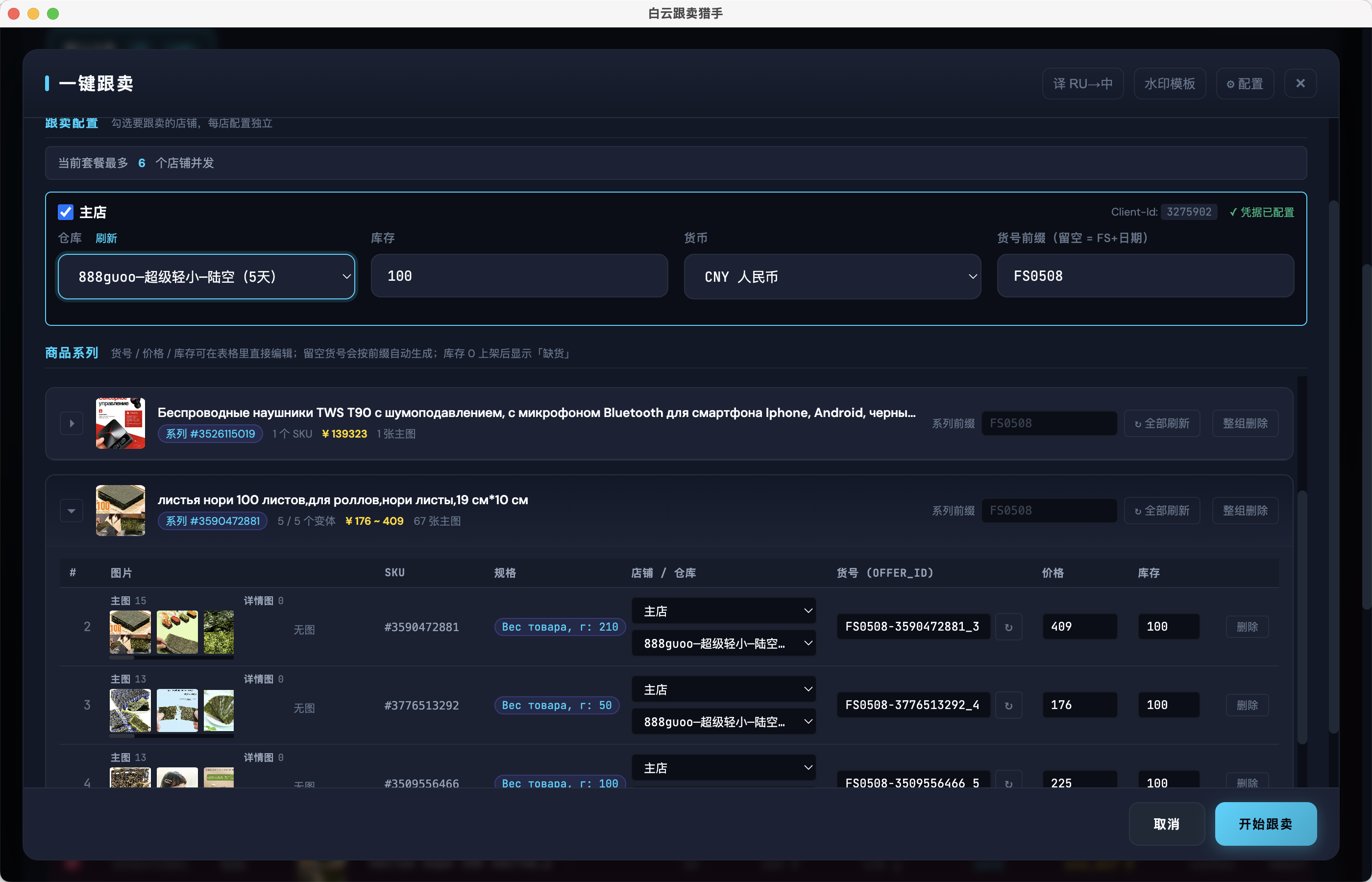Open the warehouse dropdown for SKU #3590472881
The image size is (1372, 882).
(724, 643)
